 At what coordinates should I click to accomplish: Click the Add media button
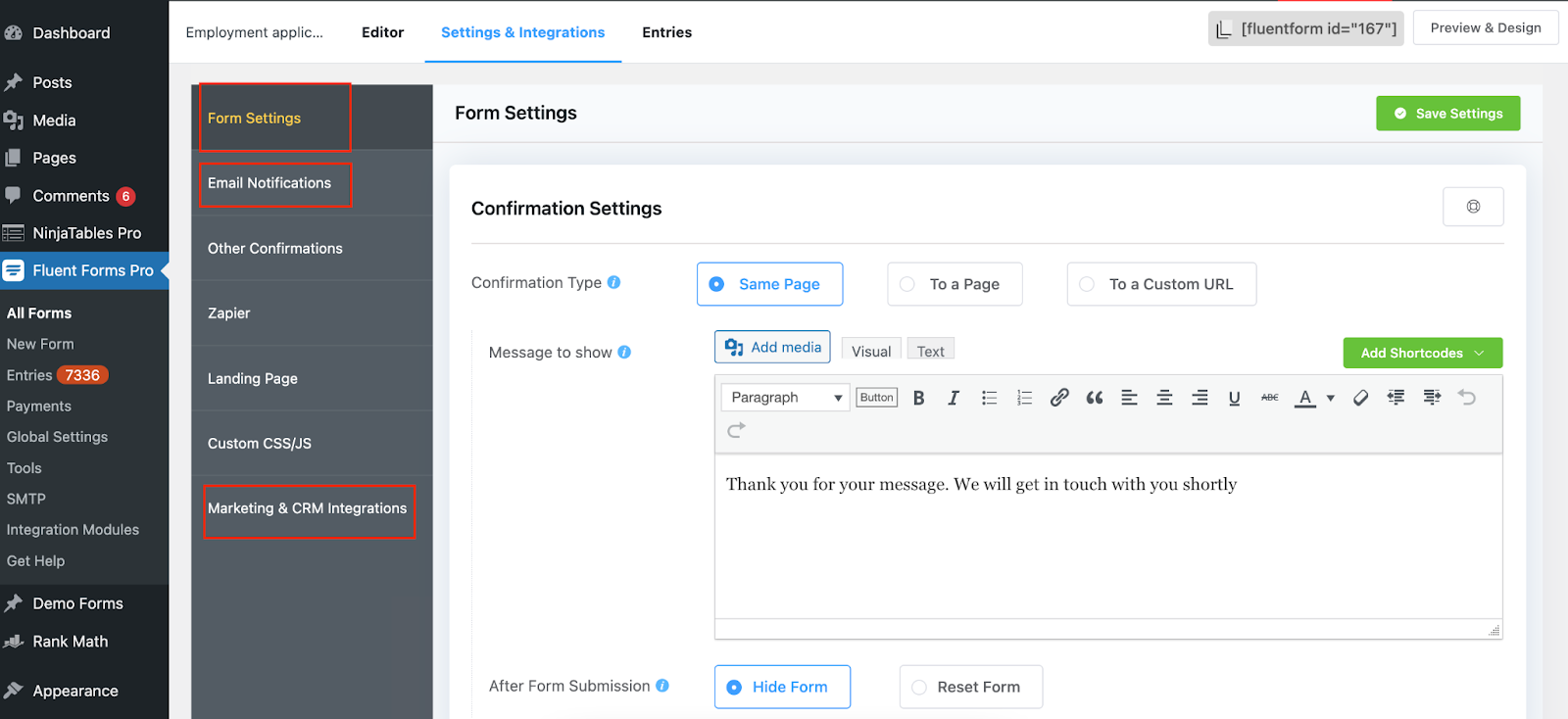tap(772, 348)
